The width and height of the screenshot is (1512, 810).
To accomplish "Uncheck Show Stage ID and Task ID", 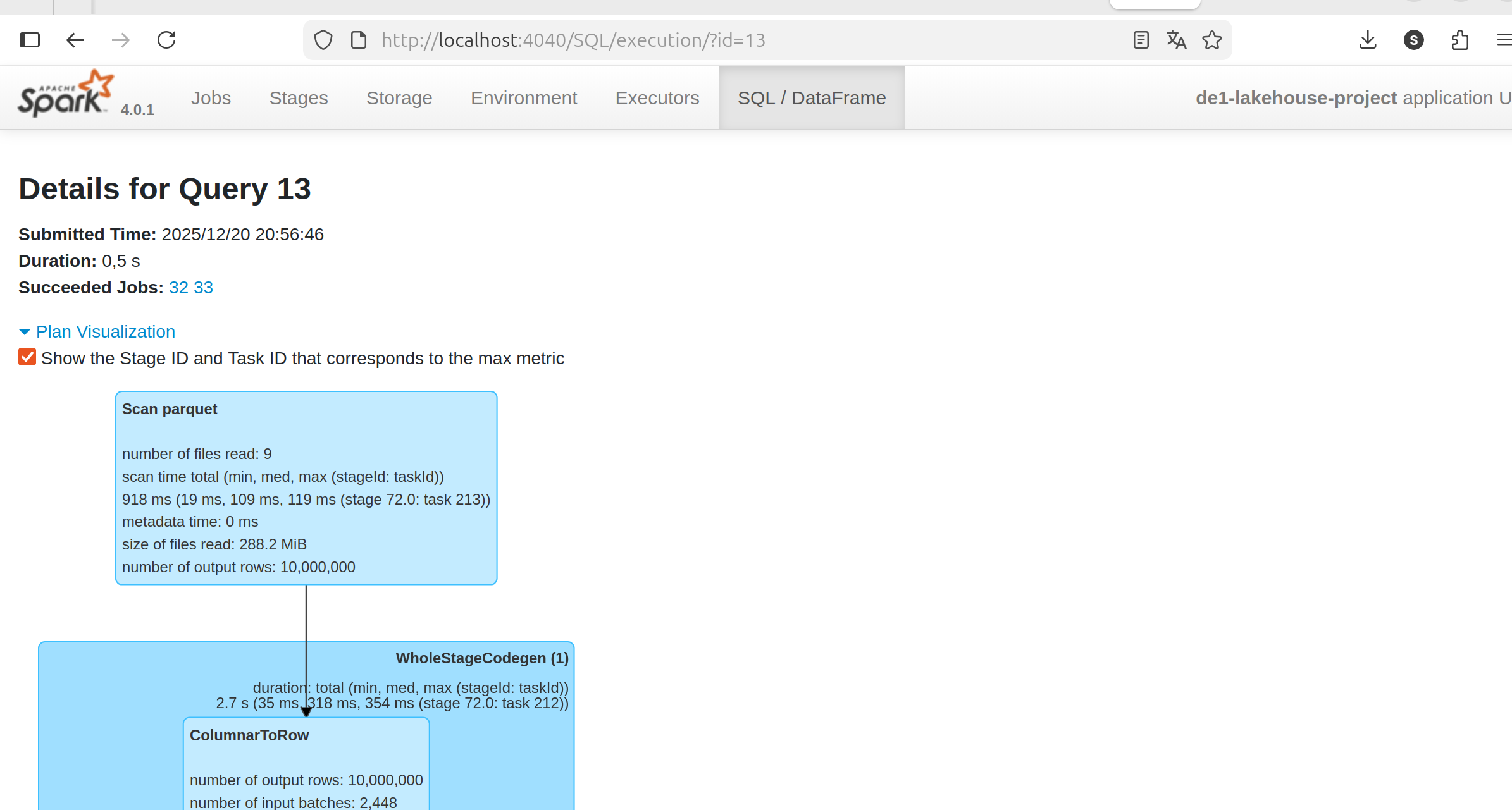I will (27, 357).
